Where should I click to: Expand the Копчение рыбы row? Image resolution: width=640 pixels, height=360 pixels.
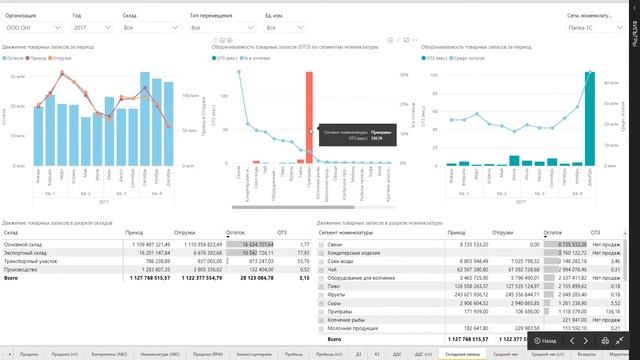click(x=321, y=320)
